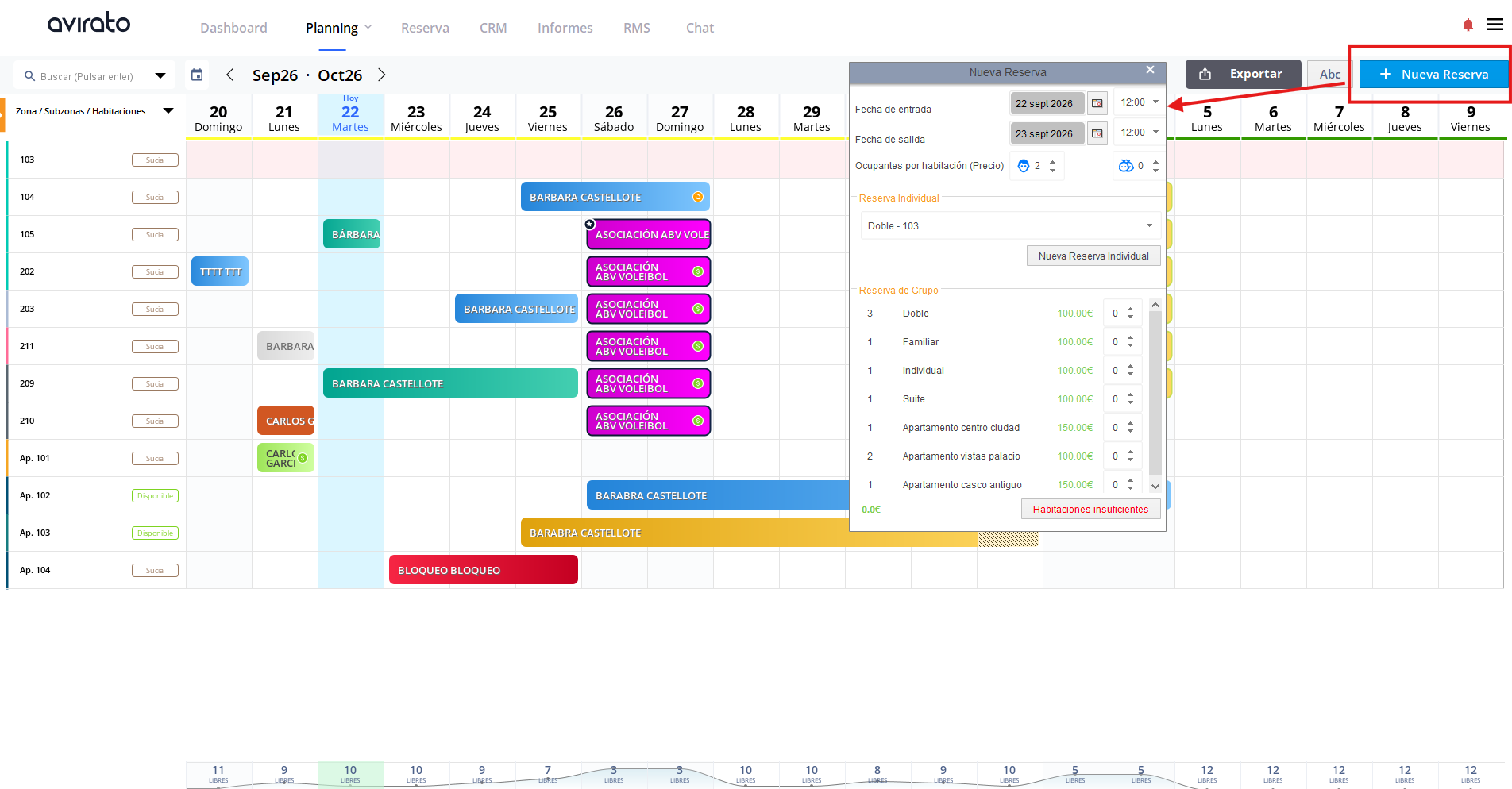Click the Exportar button
The height and width of the screenshot is (789, 1512).
click(x=1243, y=74)
